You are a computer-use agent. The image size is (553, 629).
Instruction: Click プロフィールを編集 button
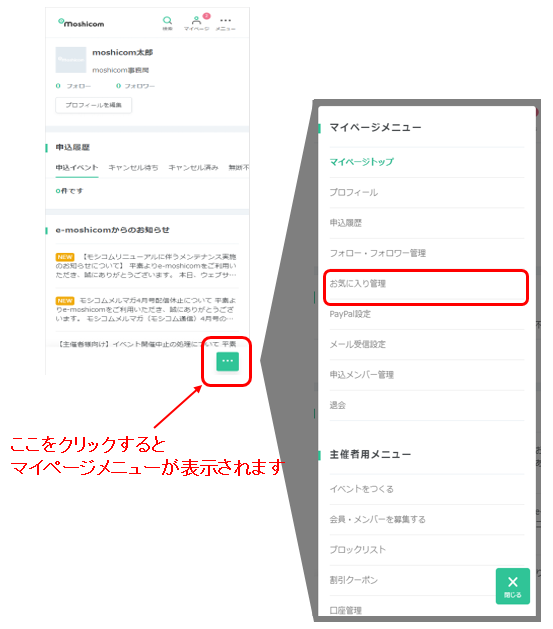pyautogui.click(x=93, y=105)
